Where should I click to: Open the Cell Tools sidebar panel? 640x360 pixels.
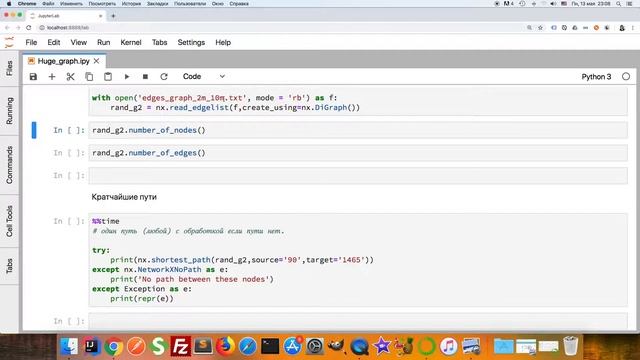pos(9,221)
